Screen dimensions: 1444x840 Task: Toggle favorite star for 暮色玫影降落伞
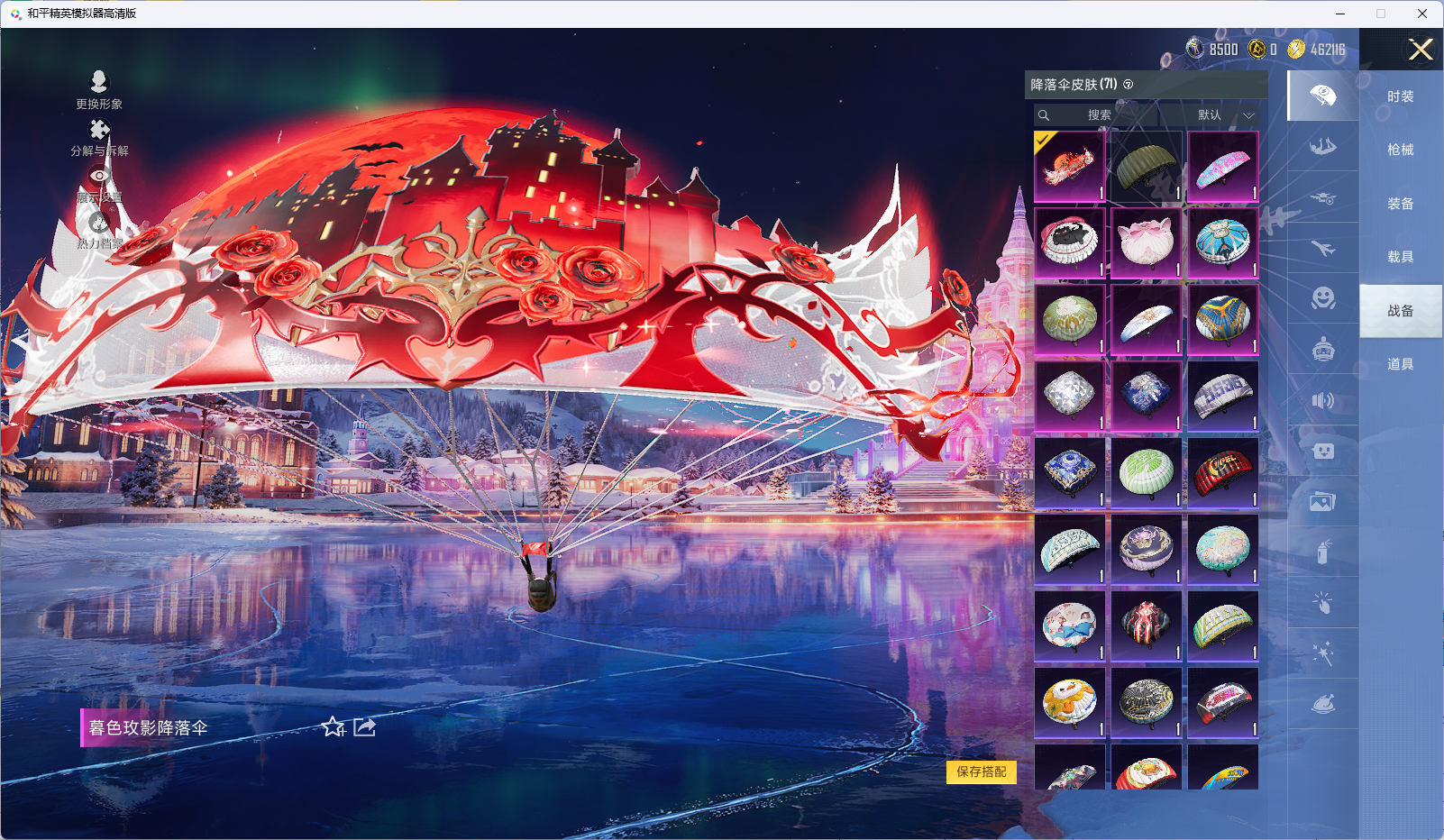[334, 726]
